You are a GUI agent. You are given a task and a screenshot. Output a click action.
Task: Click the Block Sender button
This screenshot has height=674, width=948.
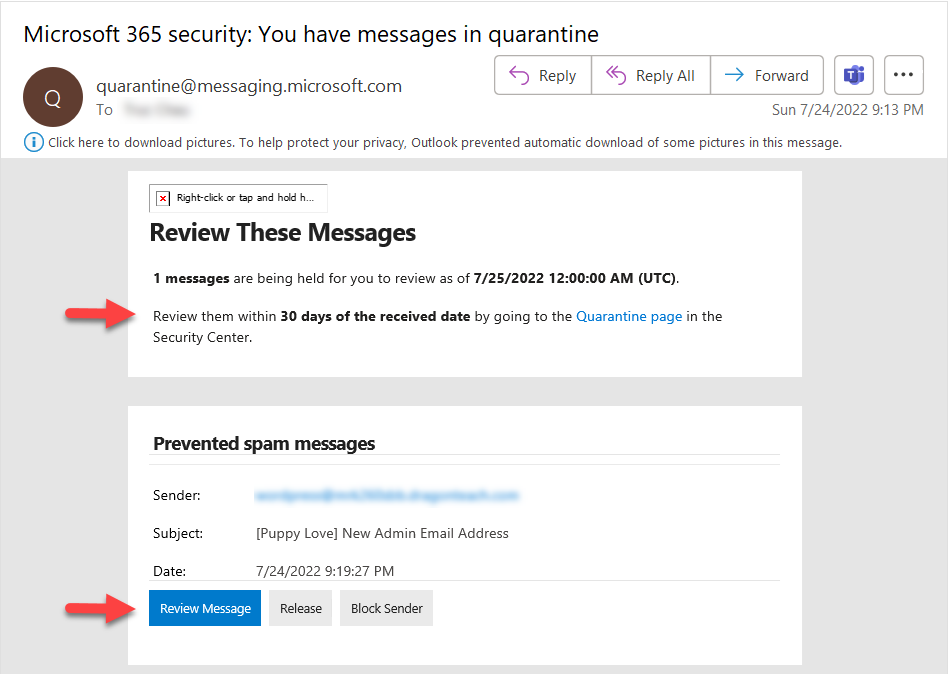pos(386,608)
